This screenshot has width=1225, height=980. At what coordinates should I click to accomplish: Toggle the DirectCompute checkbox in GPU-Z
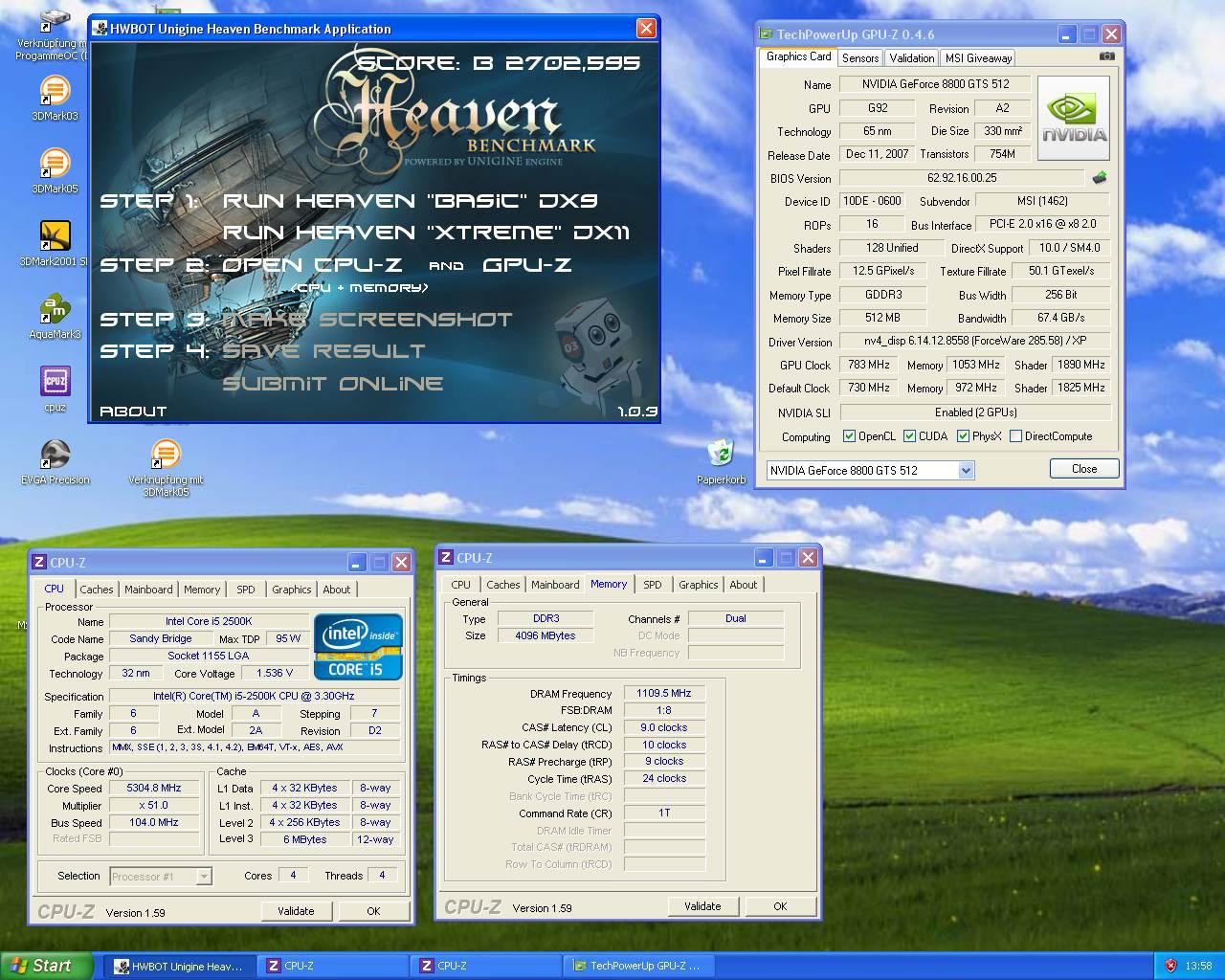[1015, 436]
